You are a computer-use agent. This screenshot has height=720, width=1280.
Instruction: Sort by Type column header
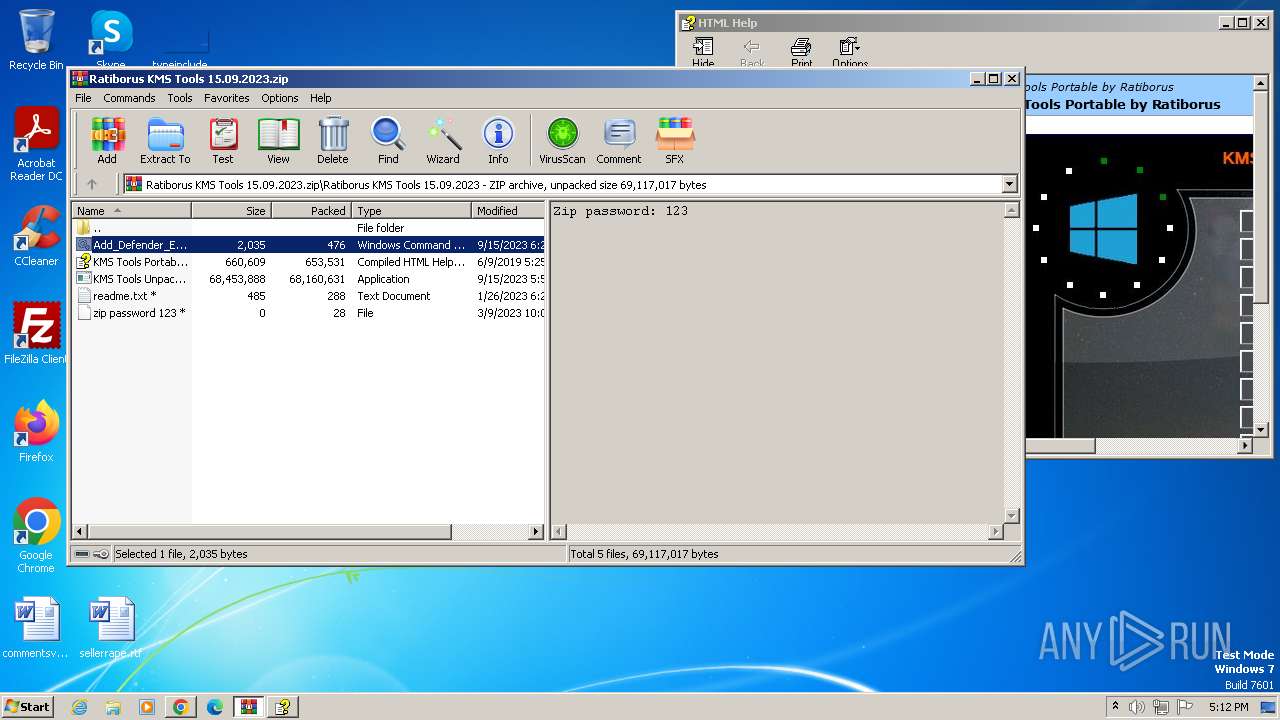click(411, 211)
